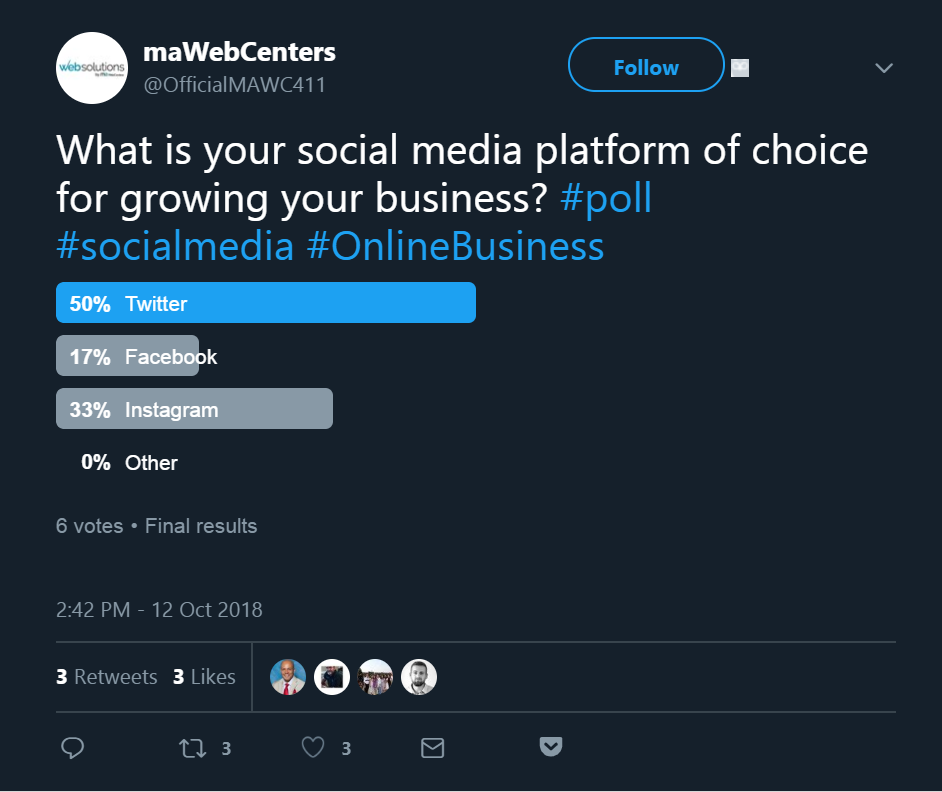This screenshot has width=942, height=792.
Task: Open the dropdown arrow at top right
Action: click(x=884, y=68)
